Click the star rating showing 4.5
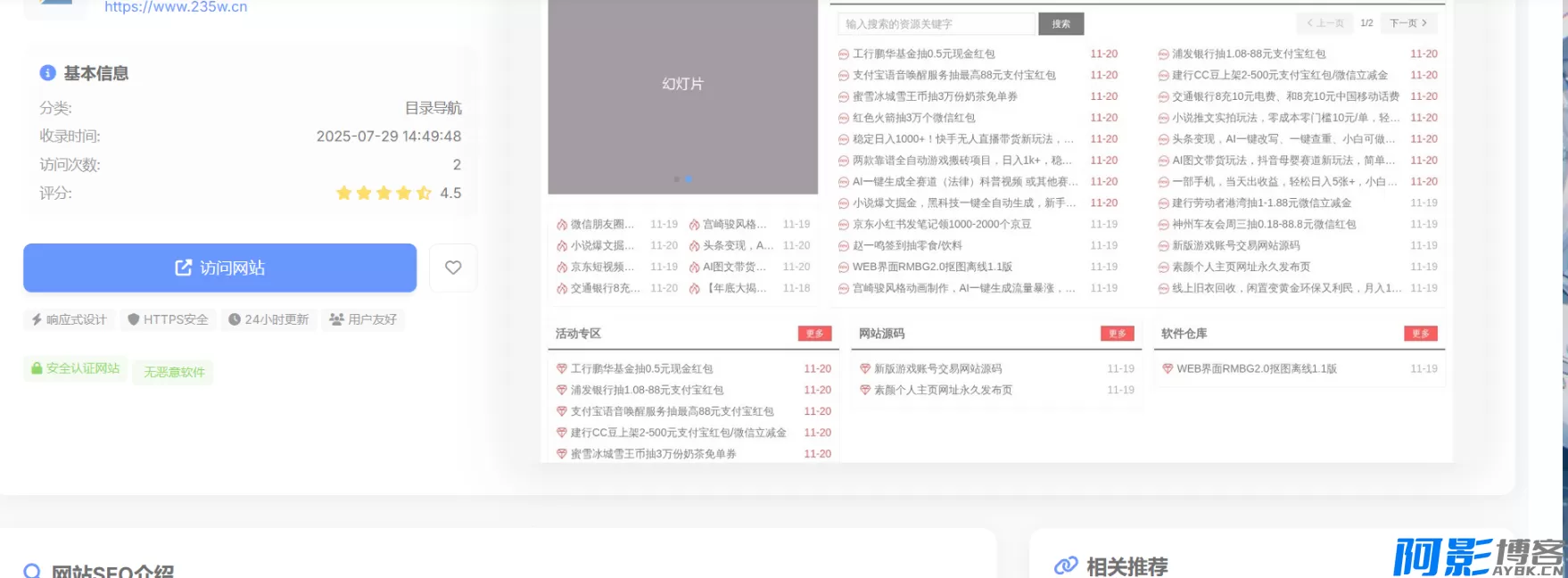 pos(384,193)
